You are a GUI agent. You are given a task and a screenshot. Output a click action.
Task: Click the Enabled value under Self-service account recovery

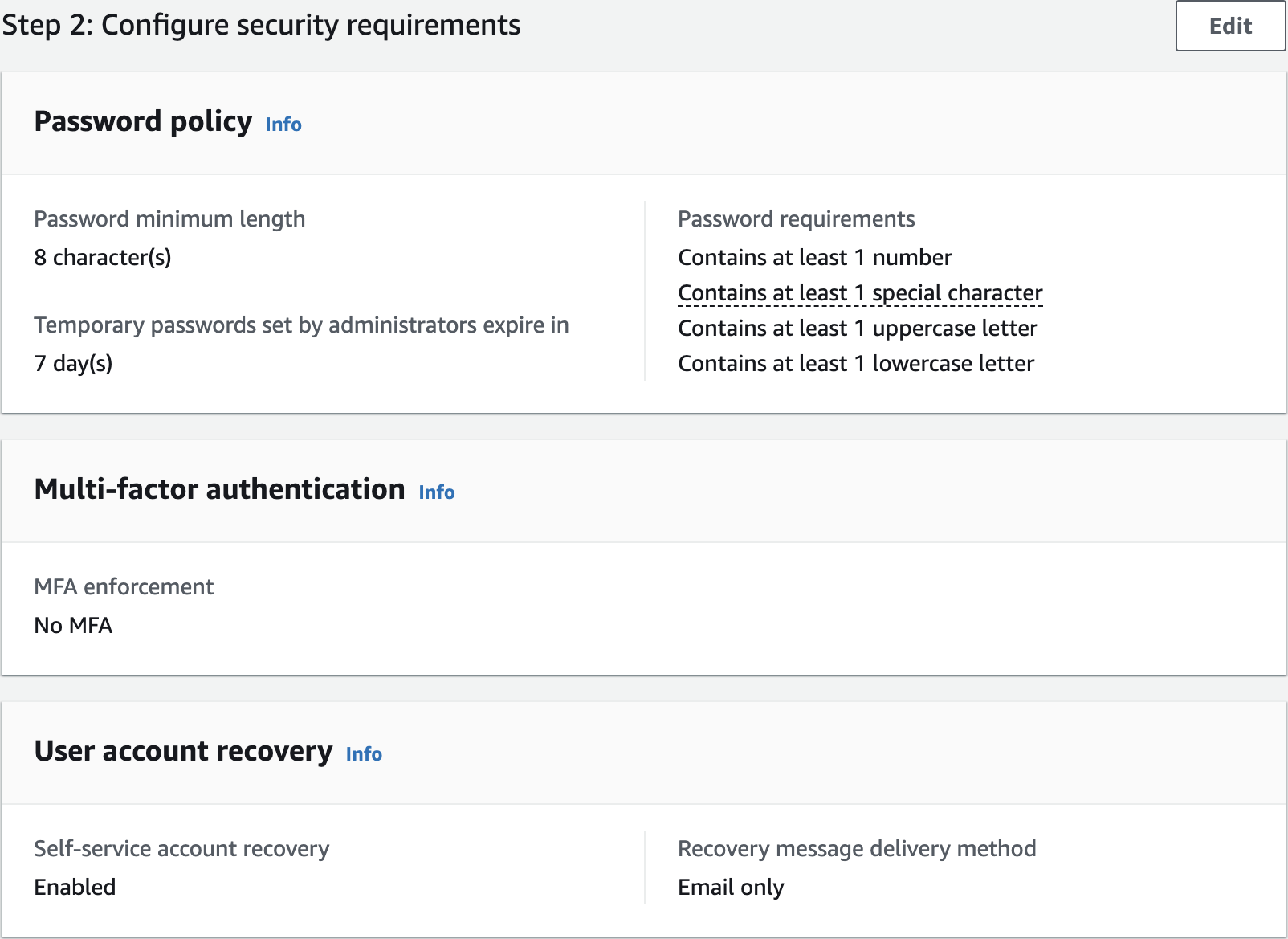point(75,888)
